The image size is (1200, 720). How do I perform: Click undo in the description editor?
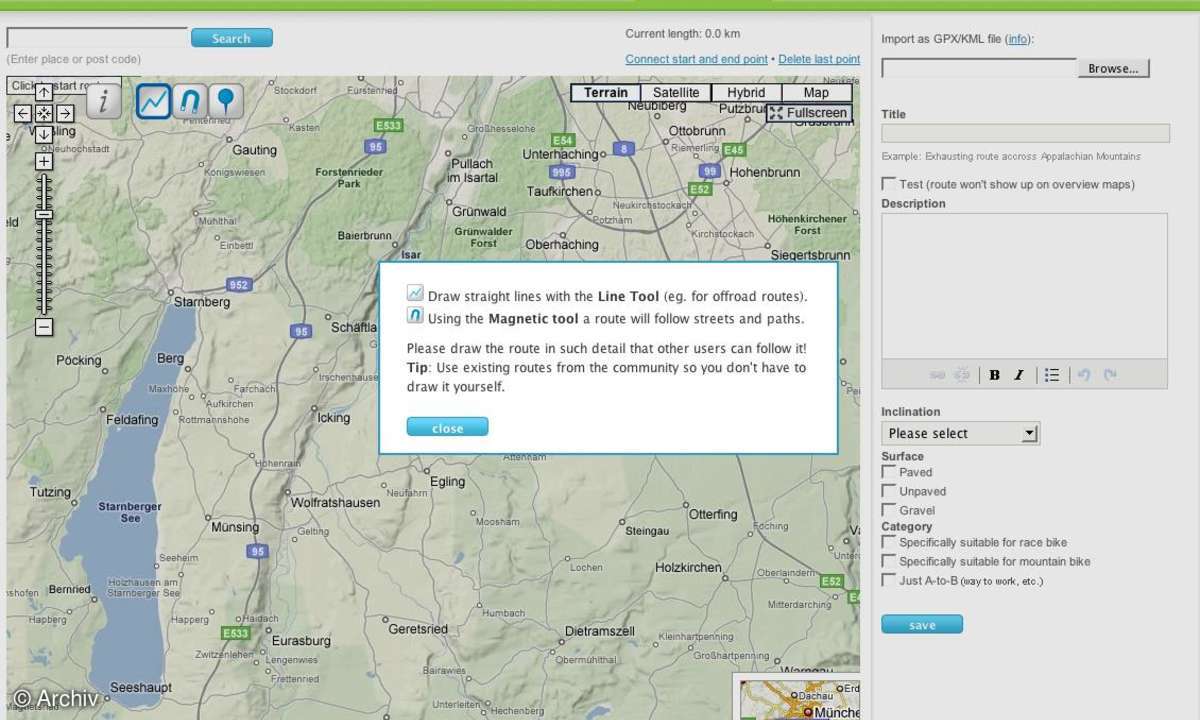coord(1084,375)
